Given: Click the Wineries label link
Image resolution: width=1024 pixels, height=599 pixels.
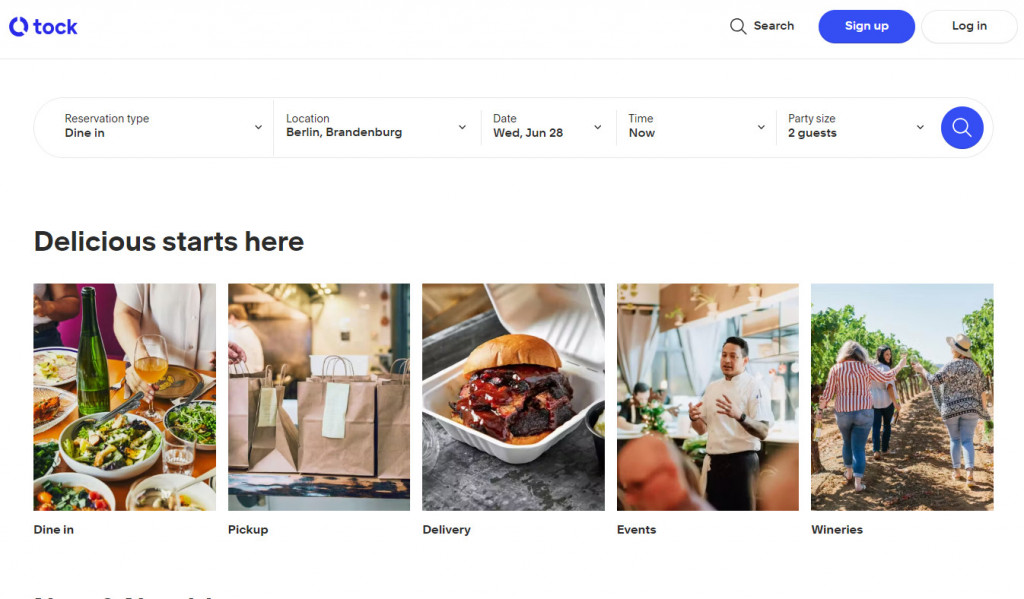Looking at the screenshot, I should tap(836, 529).
